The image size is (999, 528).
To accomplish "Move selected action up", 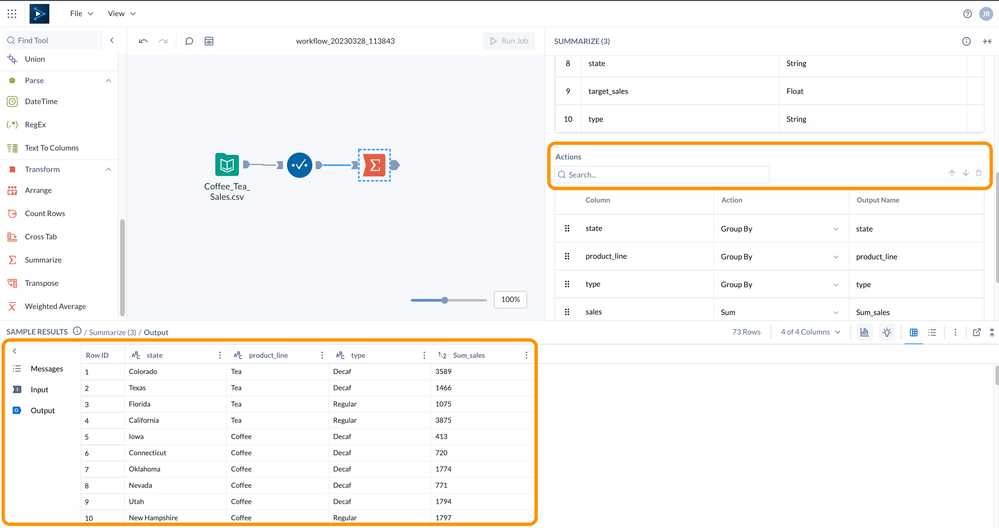I will (952, 173).
